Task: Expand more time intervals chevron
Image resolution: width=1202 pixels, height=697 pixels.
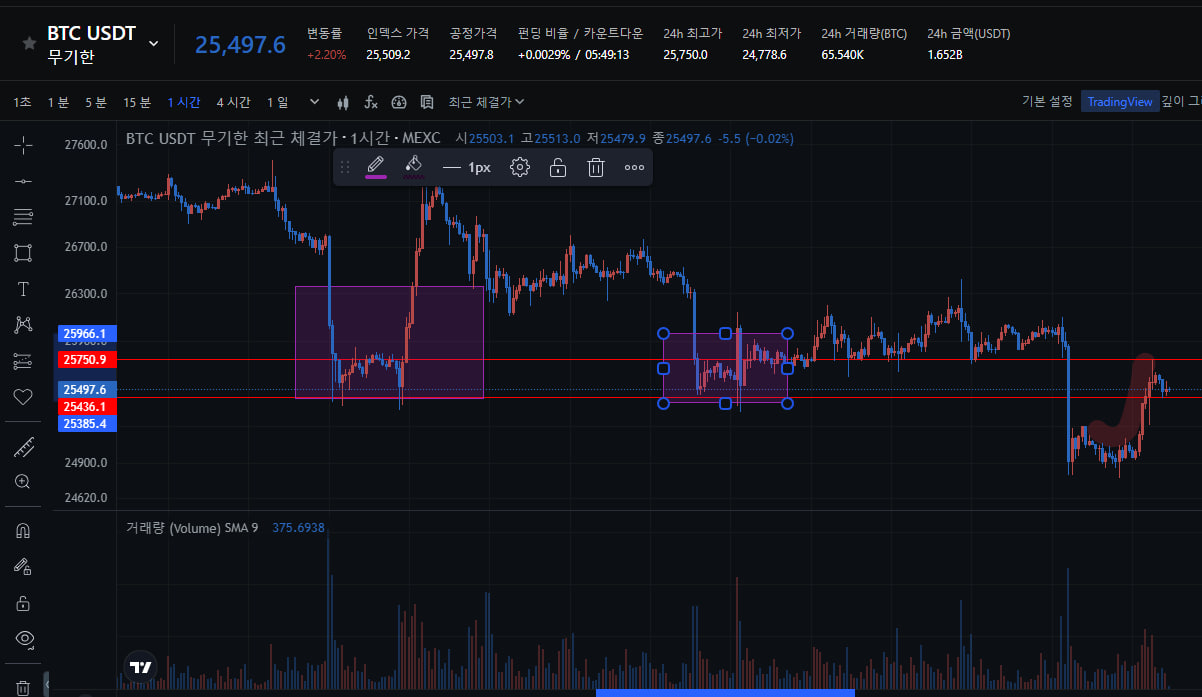Action: click(x=315, y=102)
